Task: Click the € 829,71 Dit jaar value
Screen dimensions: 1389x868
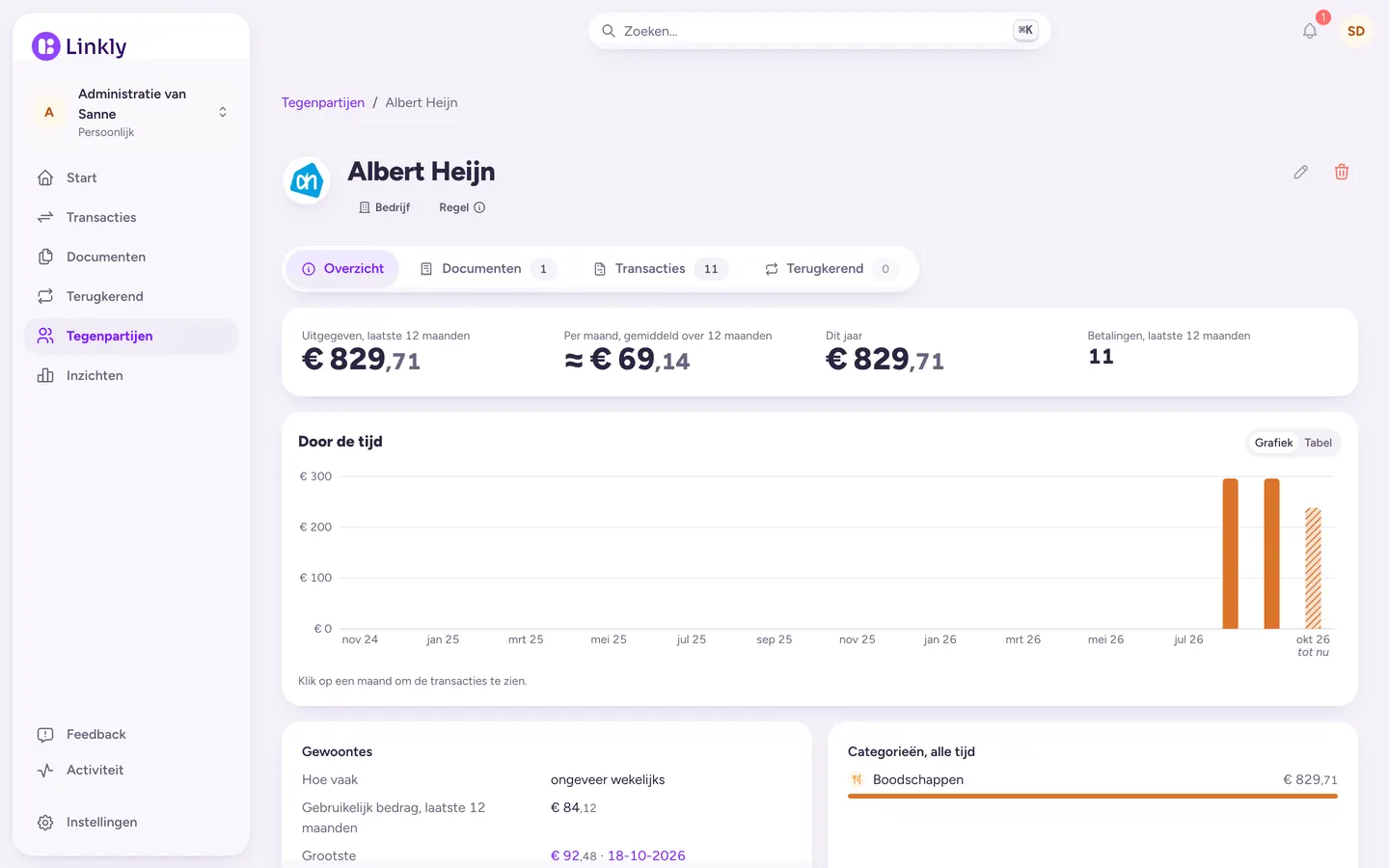Action: click(x=885, y=360)
